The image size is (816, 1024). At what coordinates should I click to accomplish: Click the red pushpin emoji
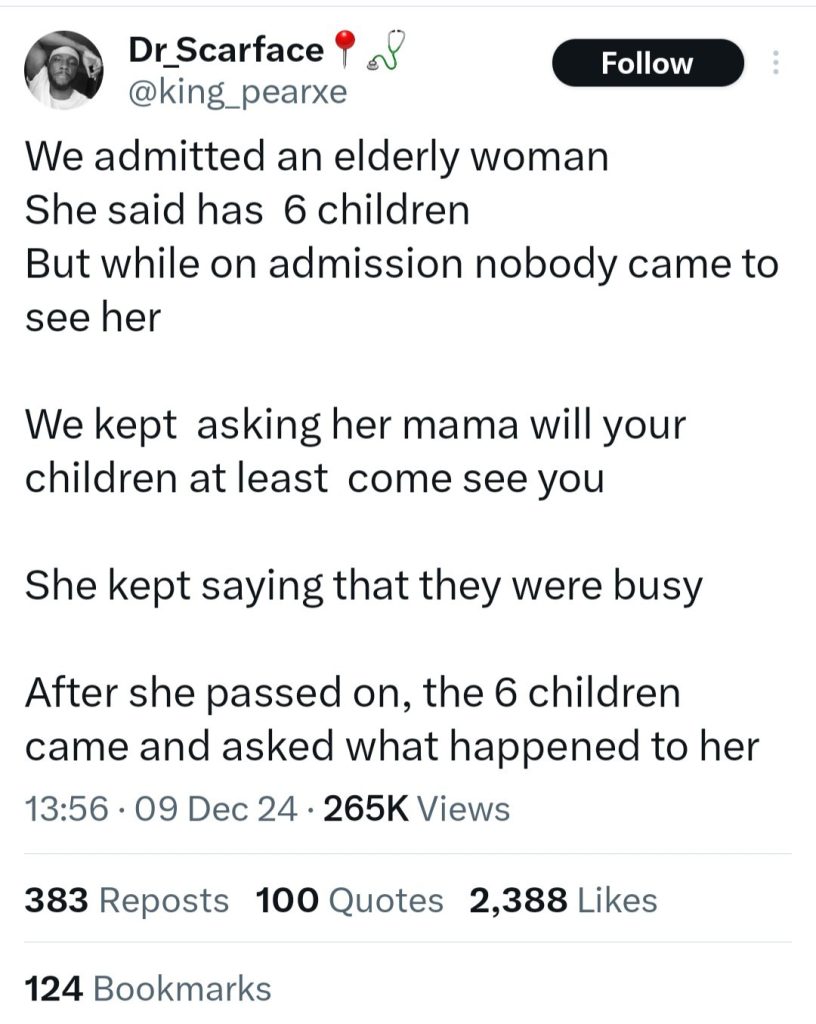coord(345,49)
